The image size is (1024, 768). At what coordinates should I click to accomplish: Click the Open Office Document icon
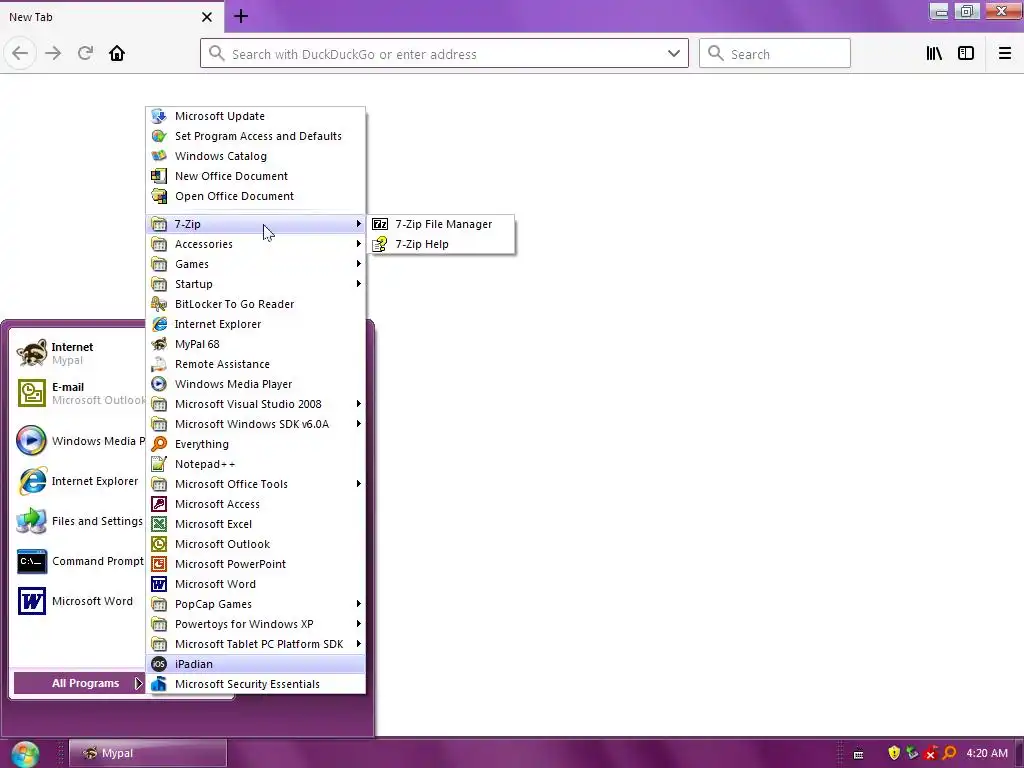tap(159, 196)
